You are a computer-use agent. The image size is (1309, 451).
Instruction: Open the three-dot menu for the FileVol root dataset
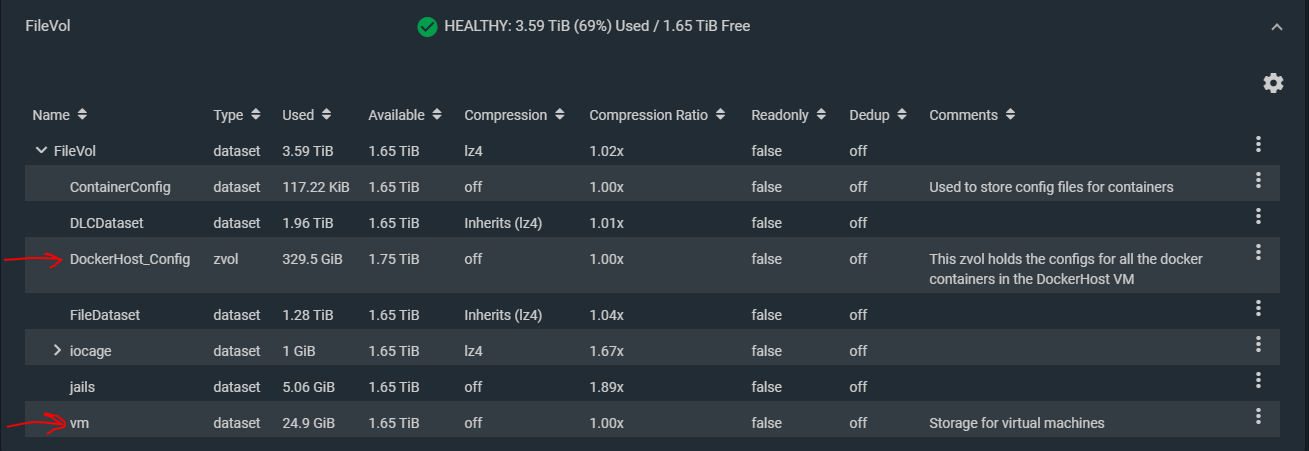coord(1259,144)
